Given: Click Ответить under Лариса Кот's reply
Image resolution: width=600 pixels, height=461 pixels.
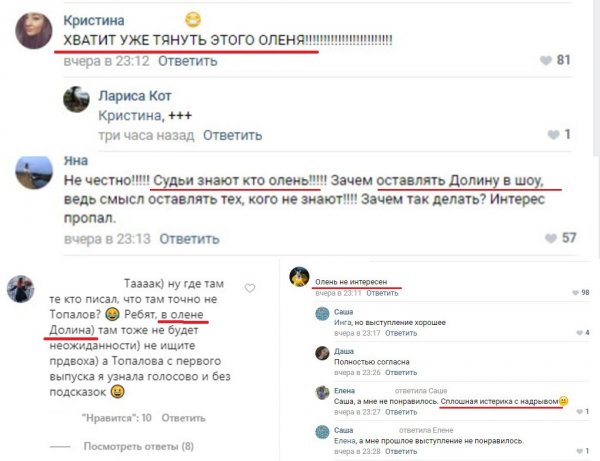Looking at the screenshot, I should point(232,135).
